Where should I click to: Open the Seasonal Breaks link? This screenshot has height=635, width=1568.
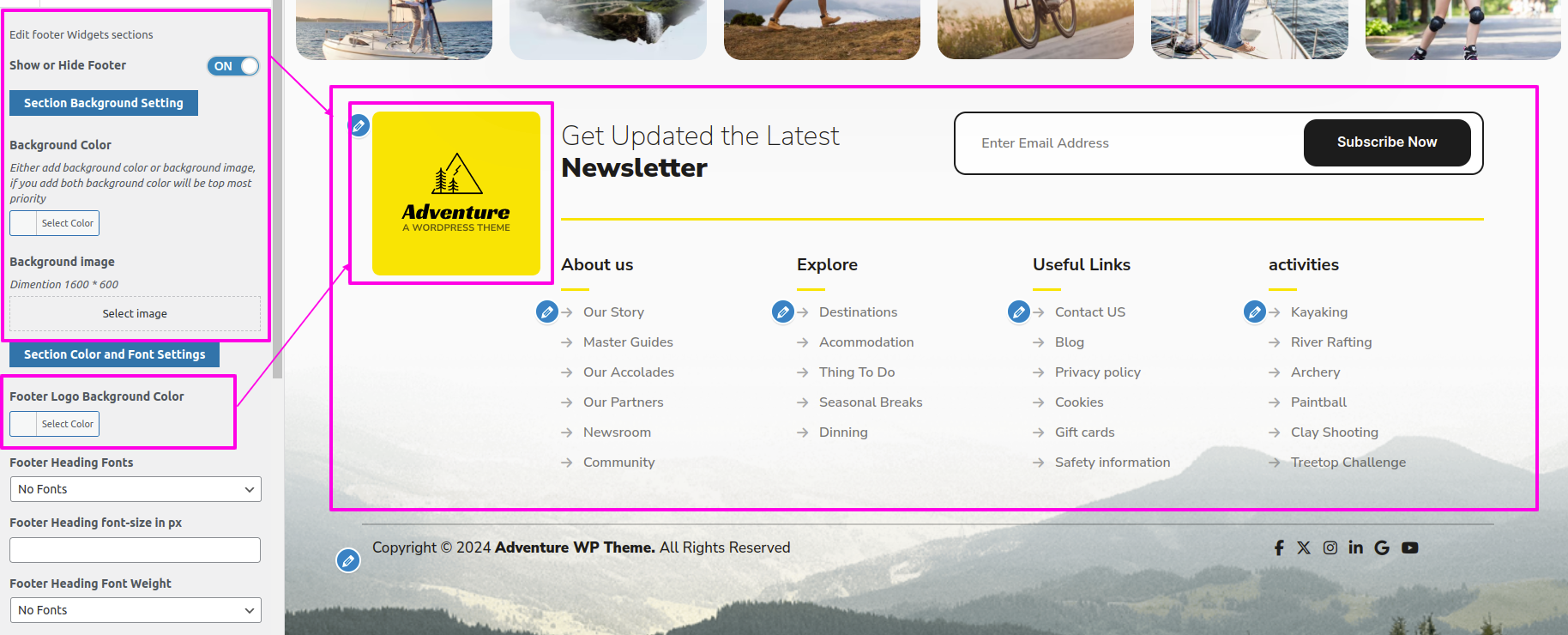point(871,402)
